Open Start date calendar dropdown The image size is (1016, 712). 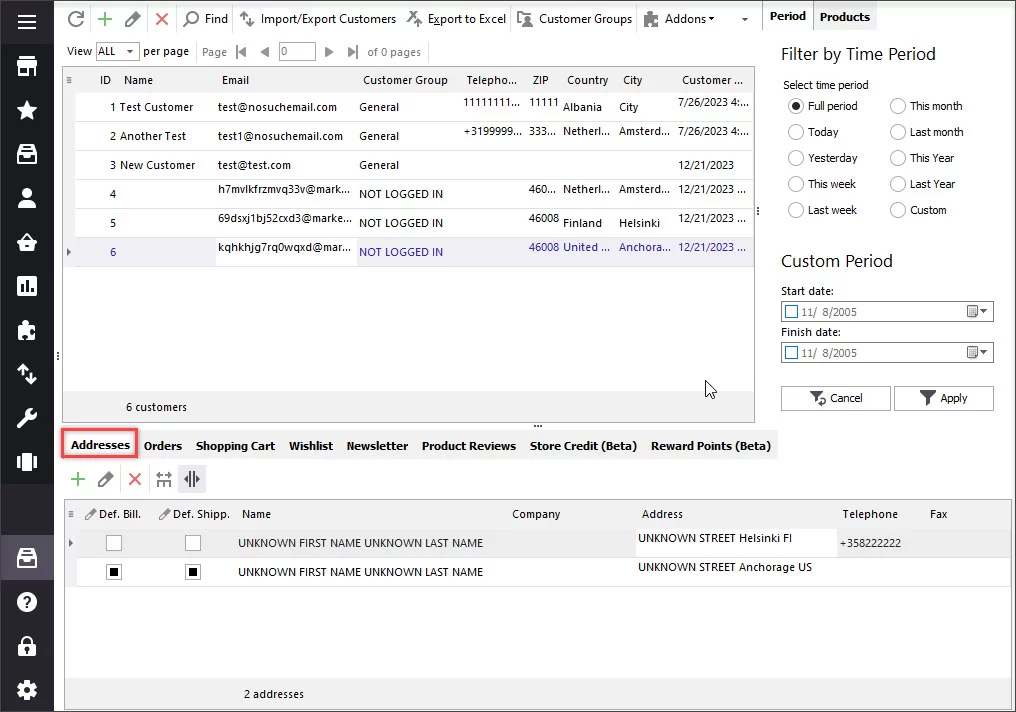(977, 312)
